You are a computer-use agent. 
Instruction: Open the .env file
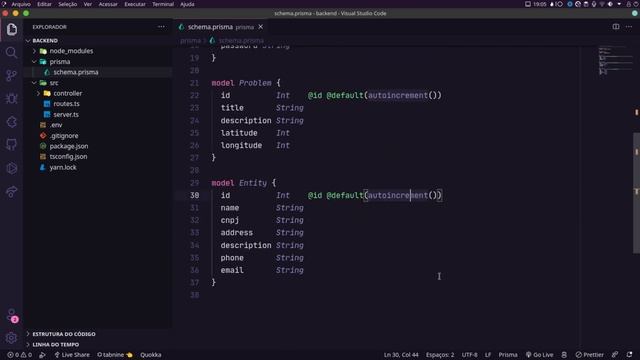pyautogui.click(x=98, y=125)
